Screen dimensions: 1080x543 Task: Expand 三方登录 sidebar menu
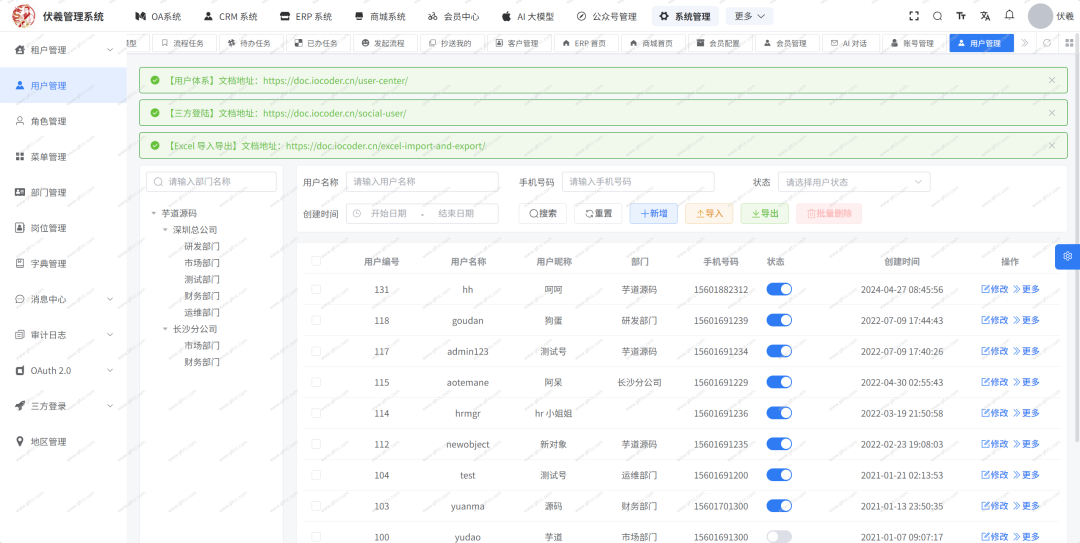point(63,406)
